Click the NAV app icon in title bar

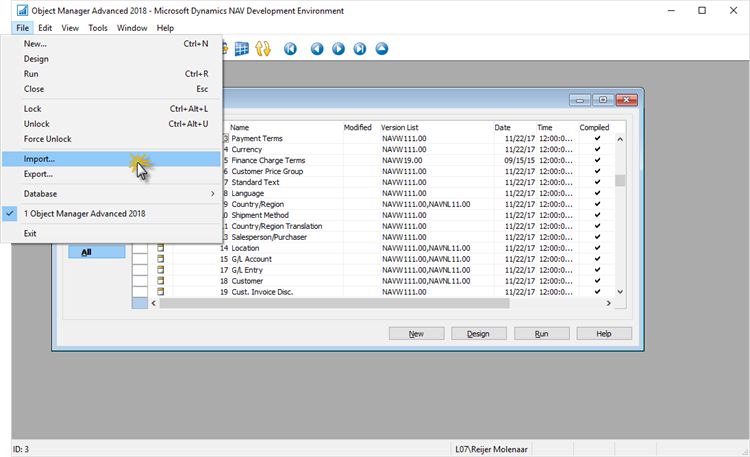tap(22, 11)
